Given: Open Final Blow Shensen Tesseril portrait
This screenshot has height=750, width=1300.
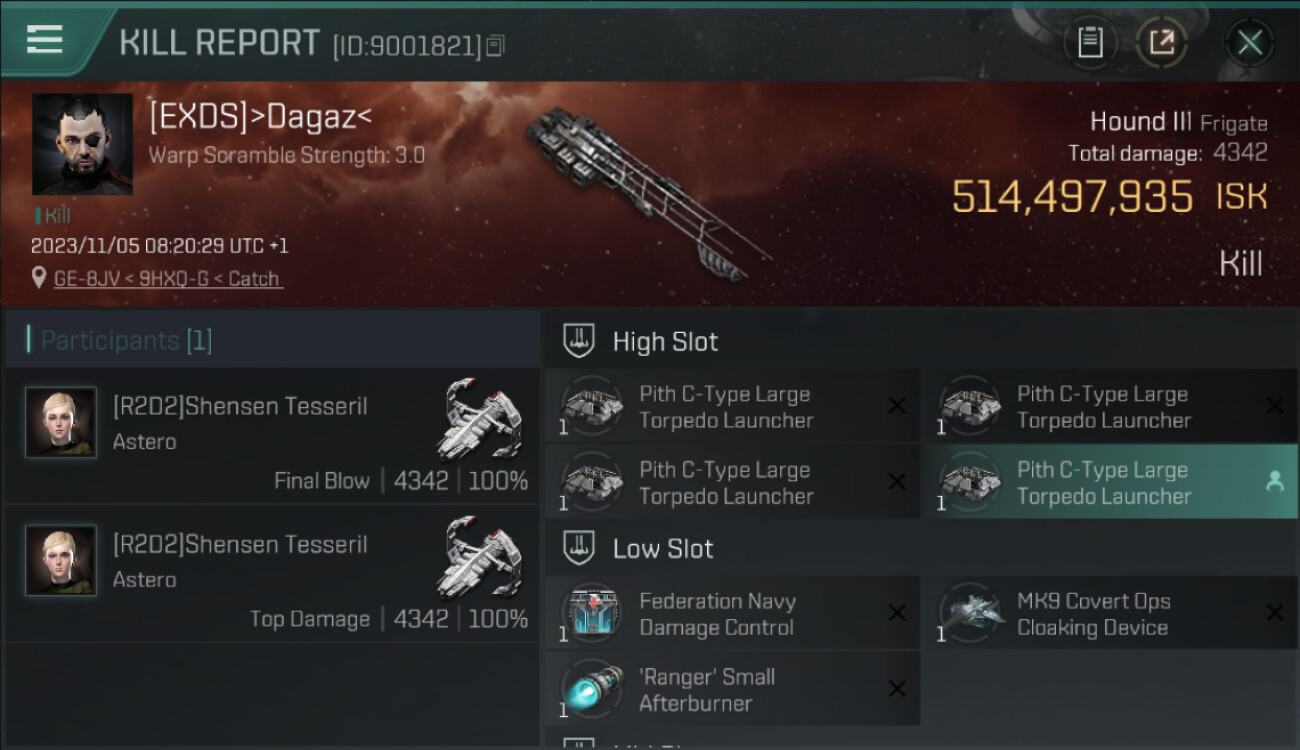Looking at the screenshot, I should (61, 423).
